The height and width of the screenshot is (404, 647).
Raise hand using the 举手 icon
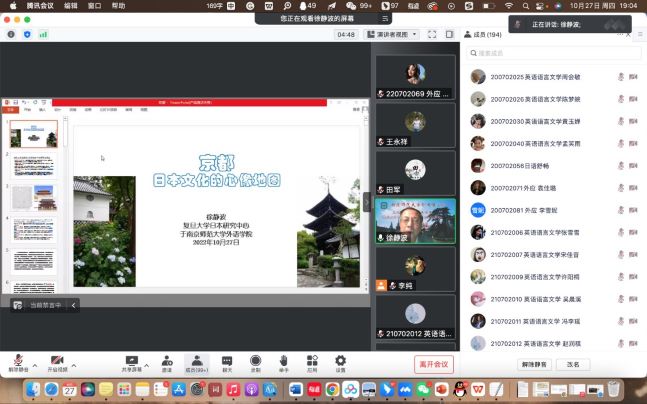(x=284, y=360)
